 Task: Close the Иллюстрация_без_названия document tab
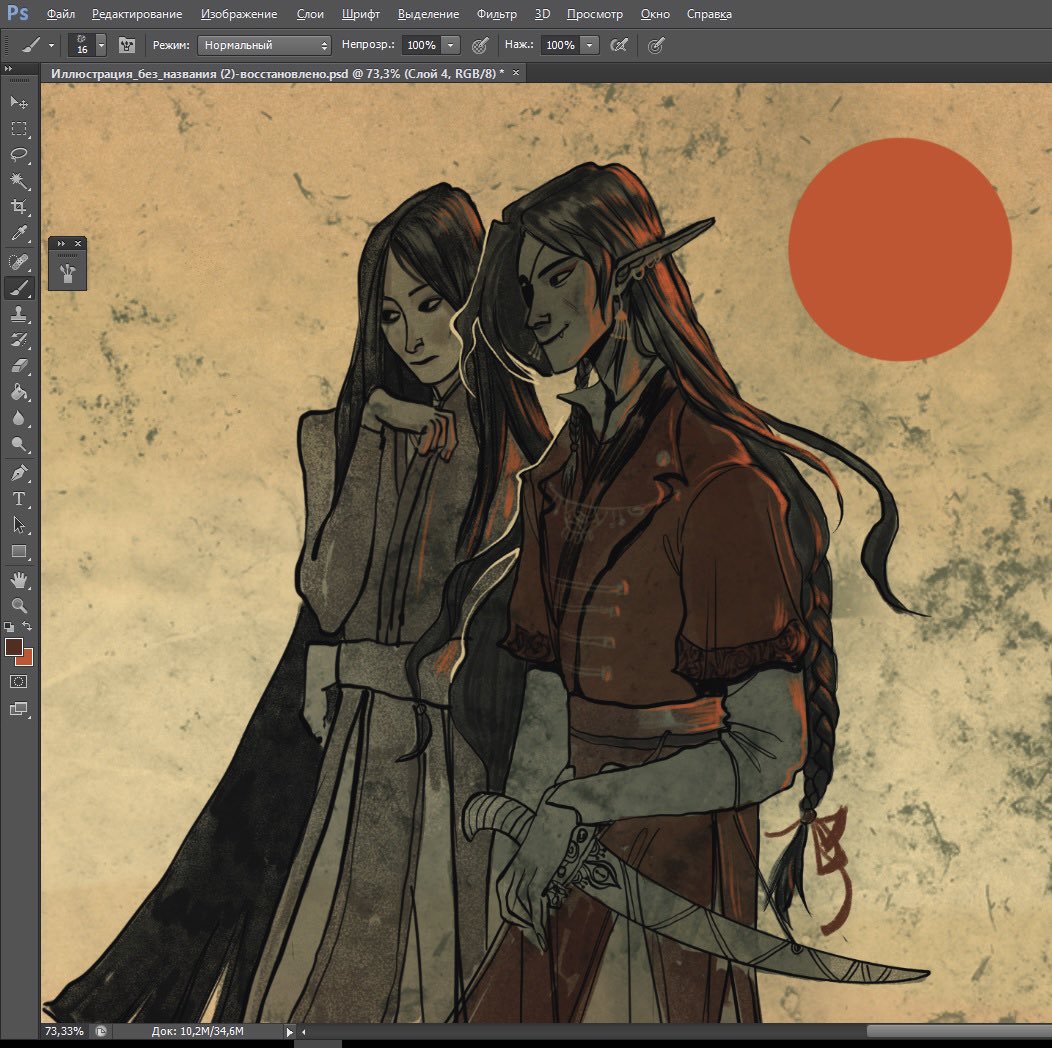(516, 72)
